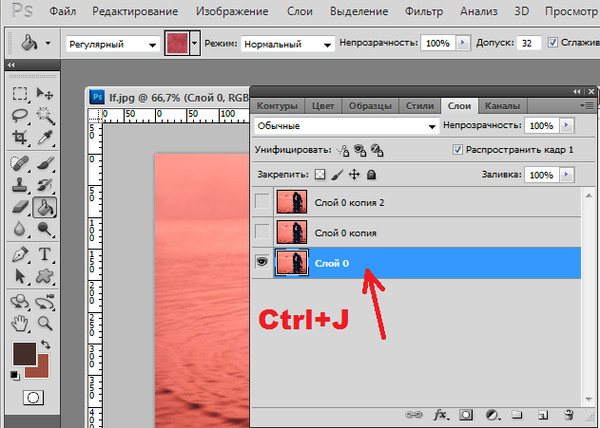Select the Lasso tool
This screenshot has height=428, width=600.
point(20,115)
